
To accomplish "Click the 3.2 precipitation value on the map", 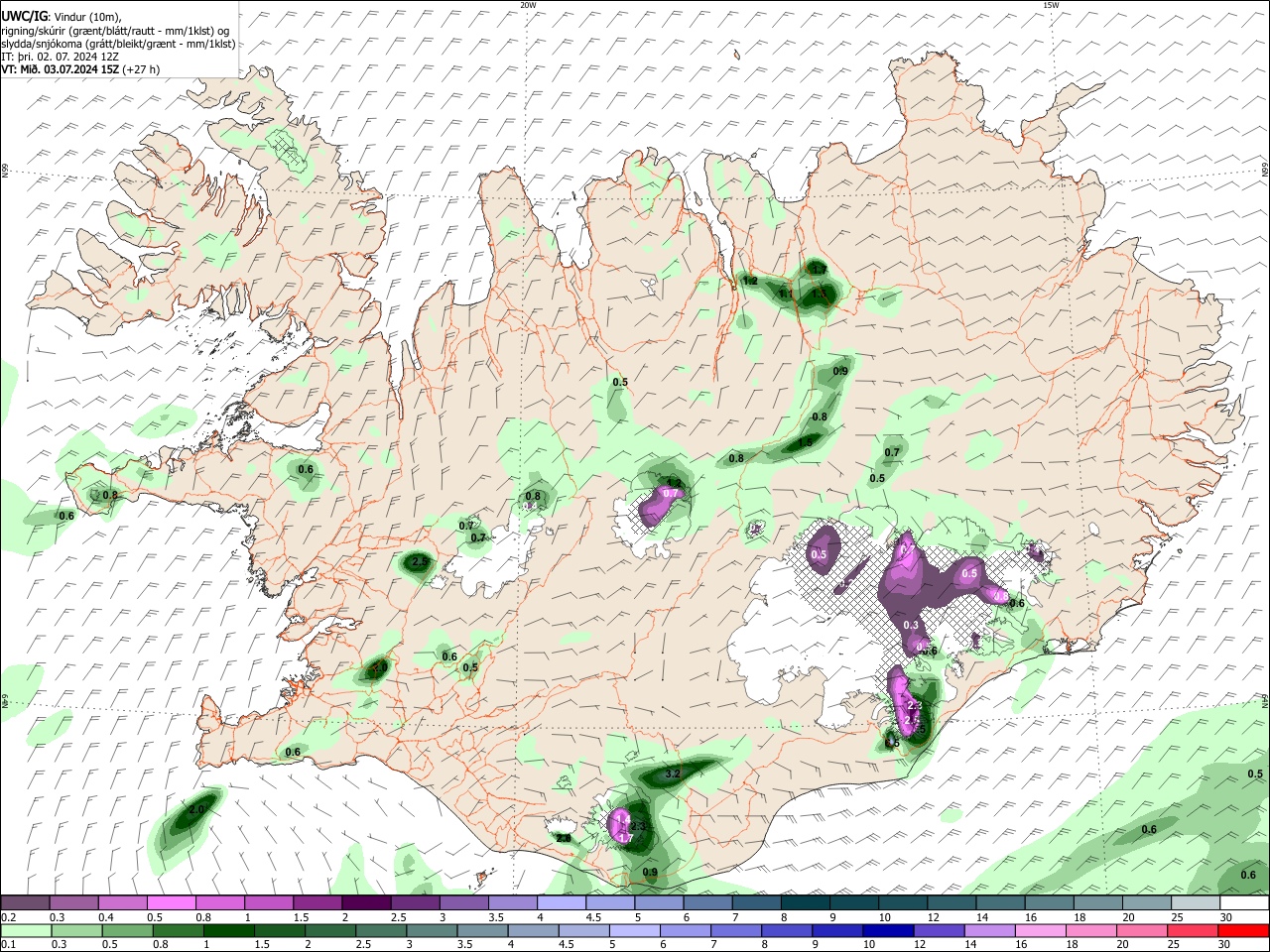I will click(x=672, y=773).
